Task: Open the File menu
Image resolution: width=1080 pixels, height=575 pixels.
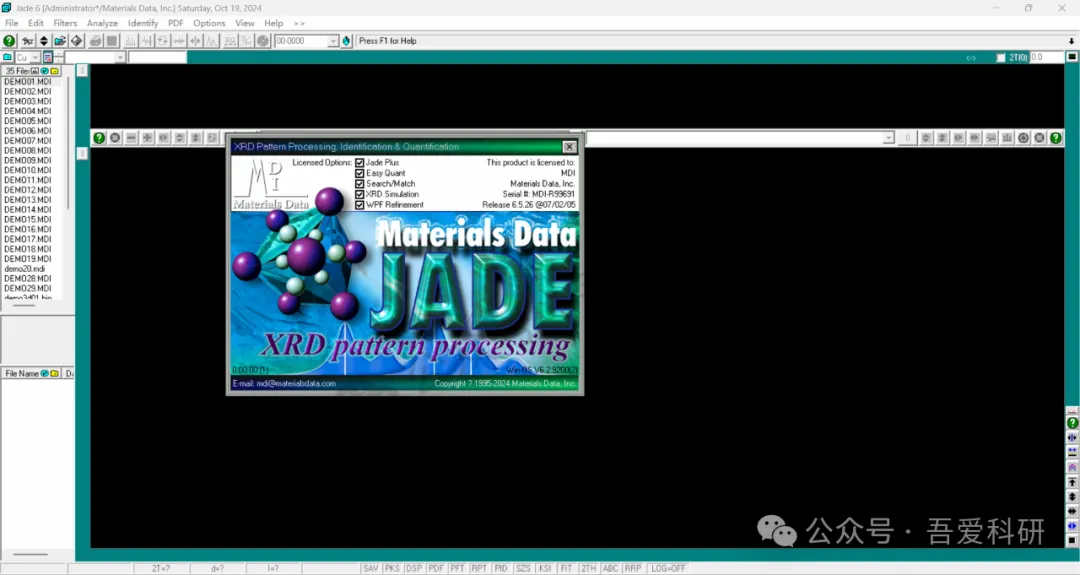Action: point(12,23)
